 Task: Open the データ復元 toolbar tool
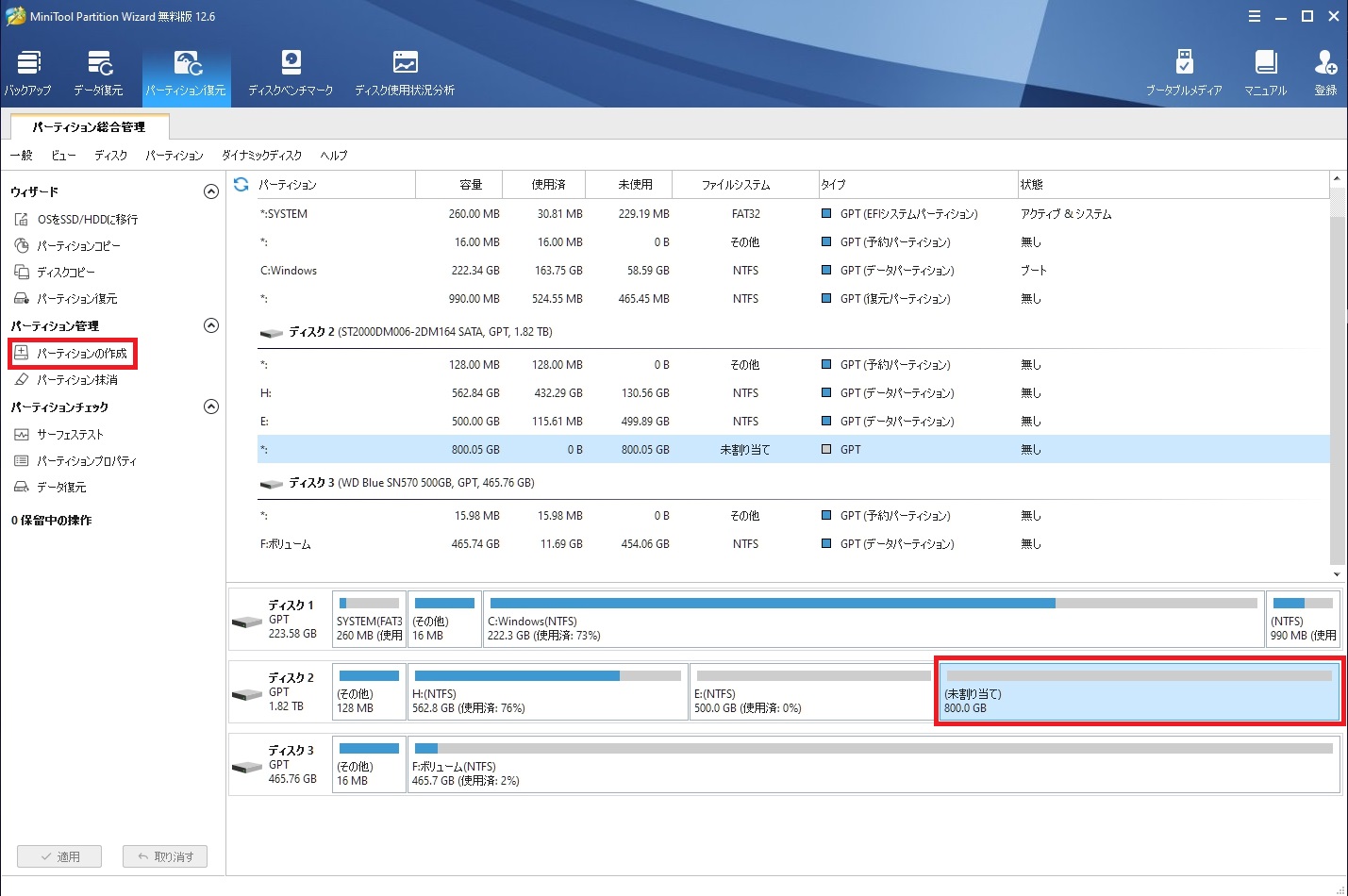(x=98, y=74)
